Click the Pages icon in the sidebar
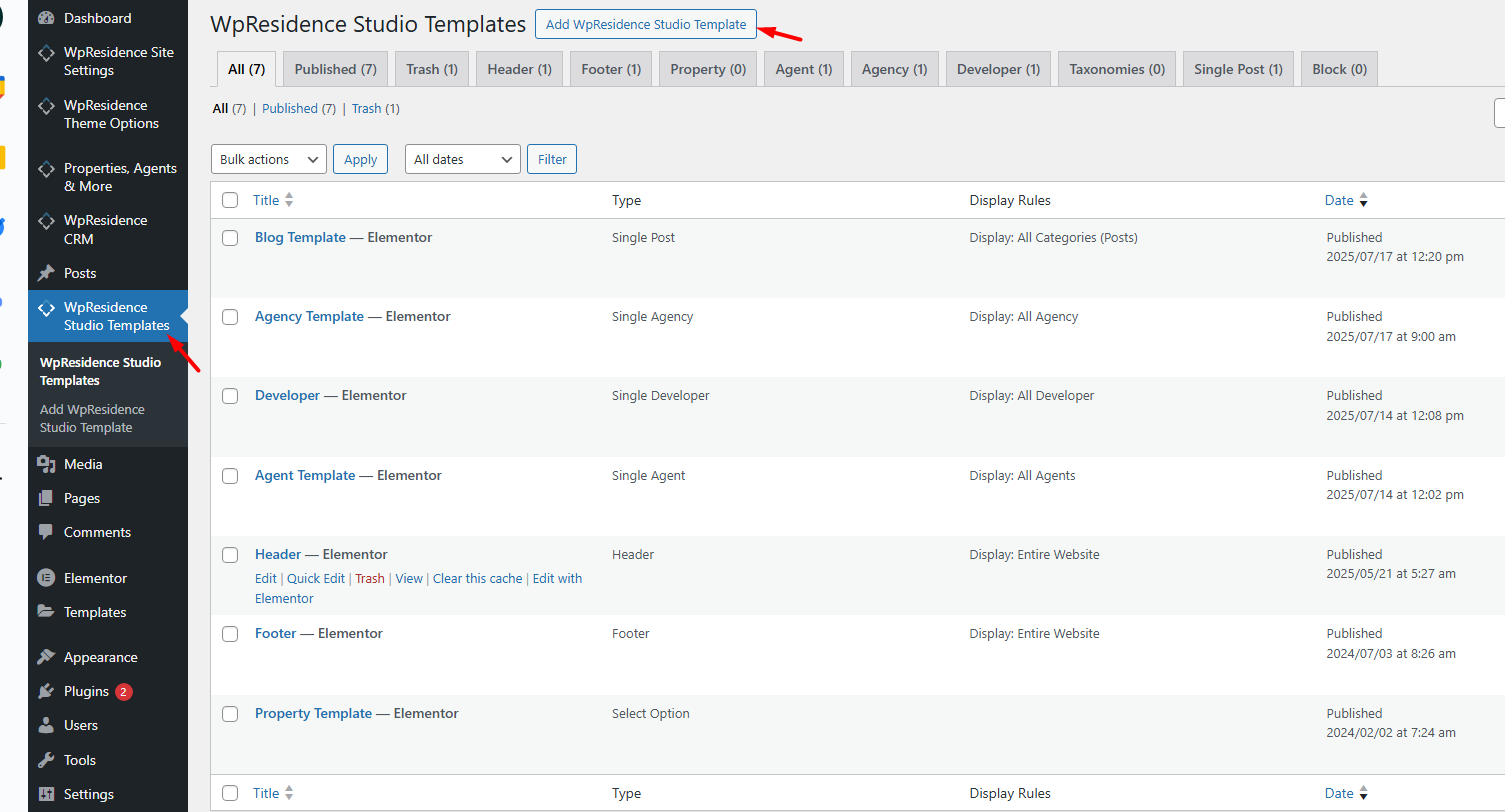Screen dimensions: 1505x812 click(x=46, y=498)
